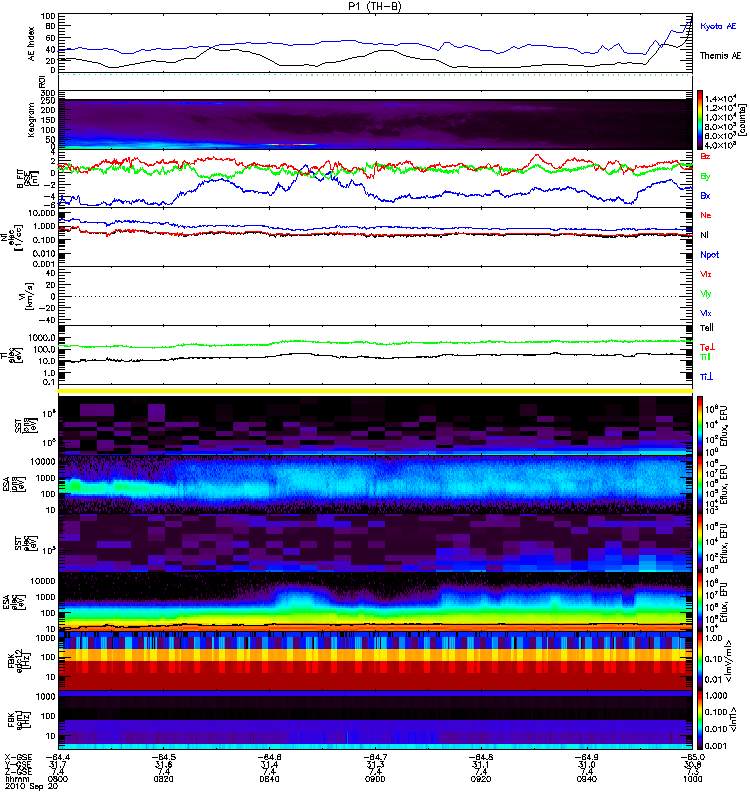Click the blue Bx legend label
Screen dimensions: 750x800
pyautogui.click(x=705, y=195)
